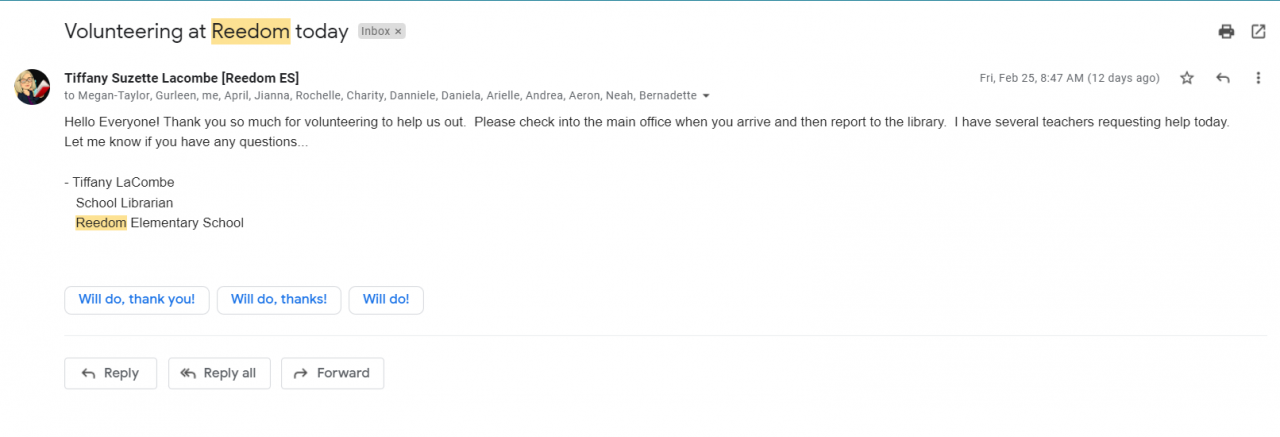Star the email from Tiffany
Screen dimensions: 1280x437
(1187, 78)
